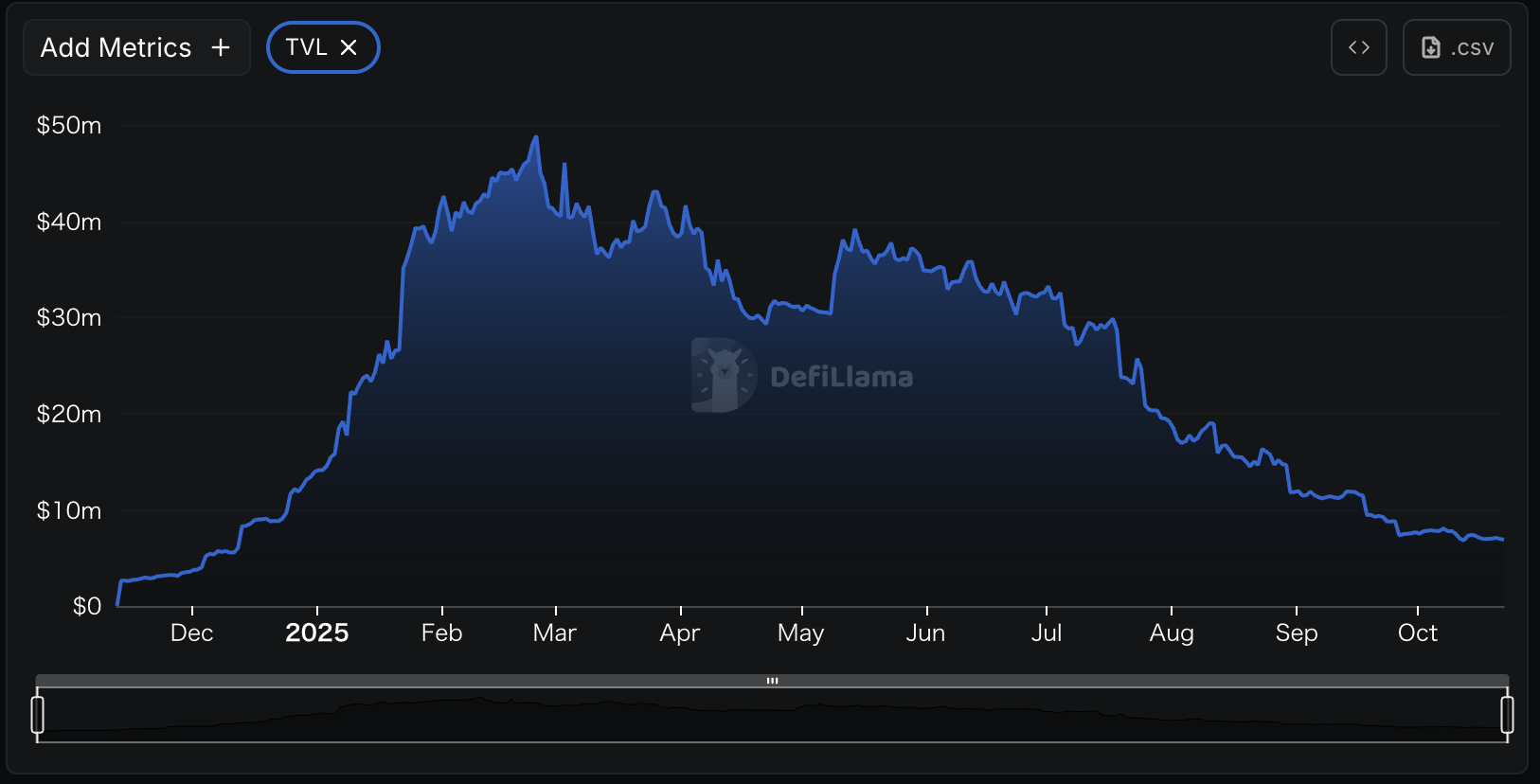Grab the right range slider handle
Image resolution: width=1540 pixels, height=784 pixels.
1507,715
